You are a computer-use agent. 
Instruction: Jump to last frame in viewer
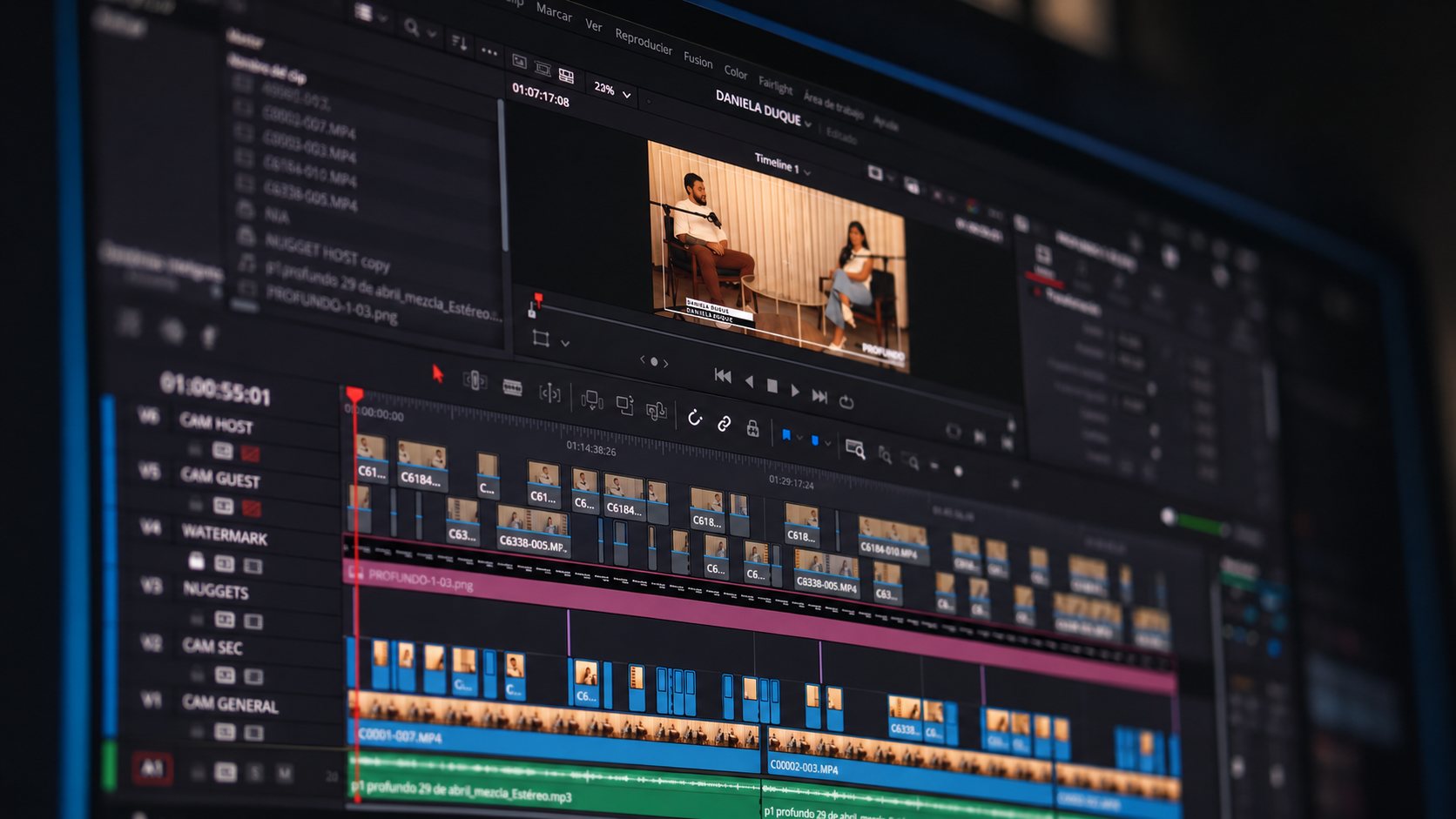819,396
